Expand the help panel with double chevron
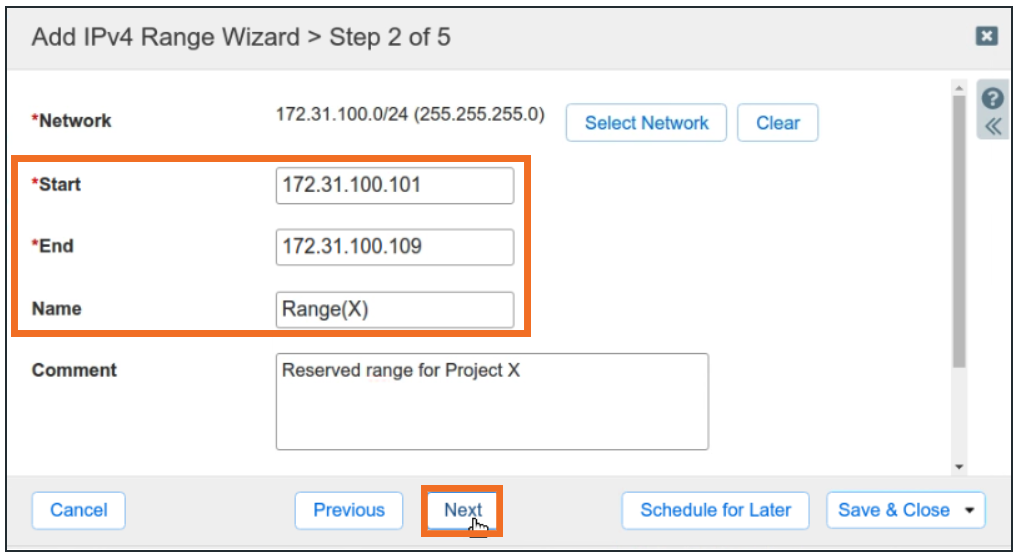 (993, 126)
